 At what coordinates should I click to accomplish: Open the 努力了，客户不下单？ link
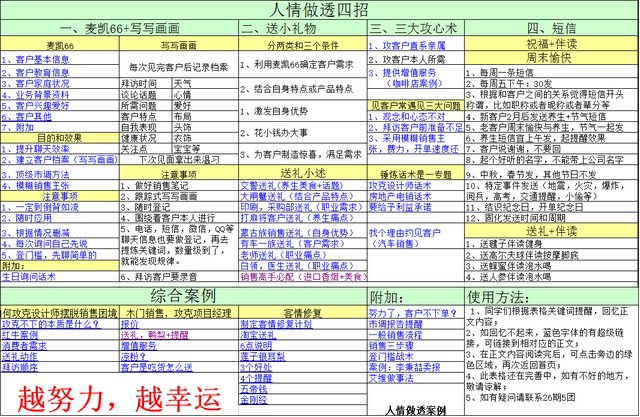tap(413, 313)
